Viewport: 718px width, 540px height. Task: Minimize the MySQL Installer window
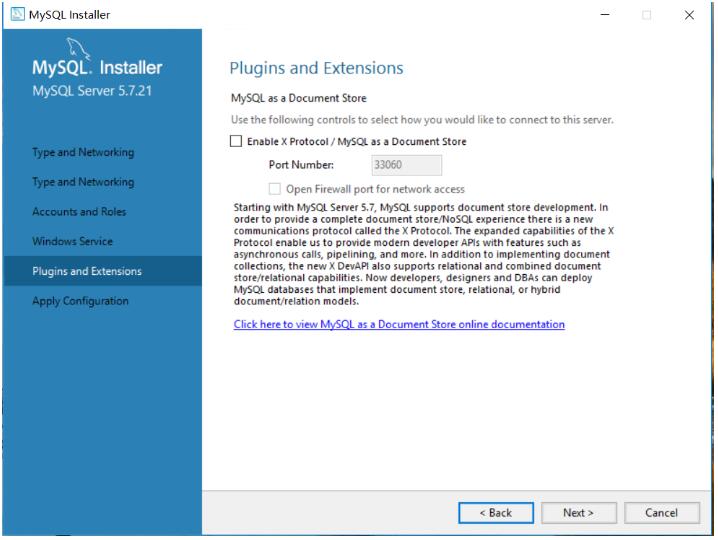click(605, 15)
